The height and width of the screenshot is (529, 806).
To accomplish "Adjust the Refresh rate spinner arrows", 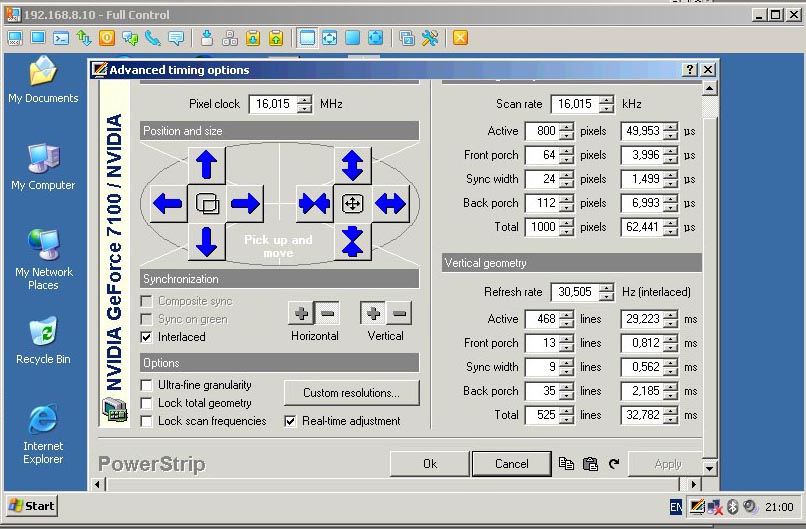I will tap(607, 292).
